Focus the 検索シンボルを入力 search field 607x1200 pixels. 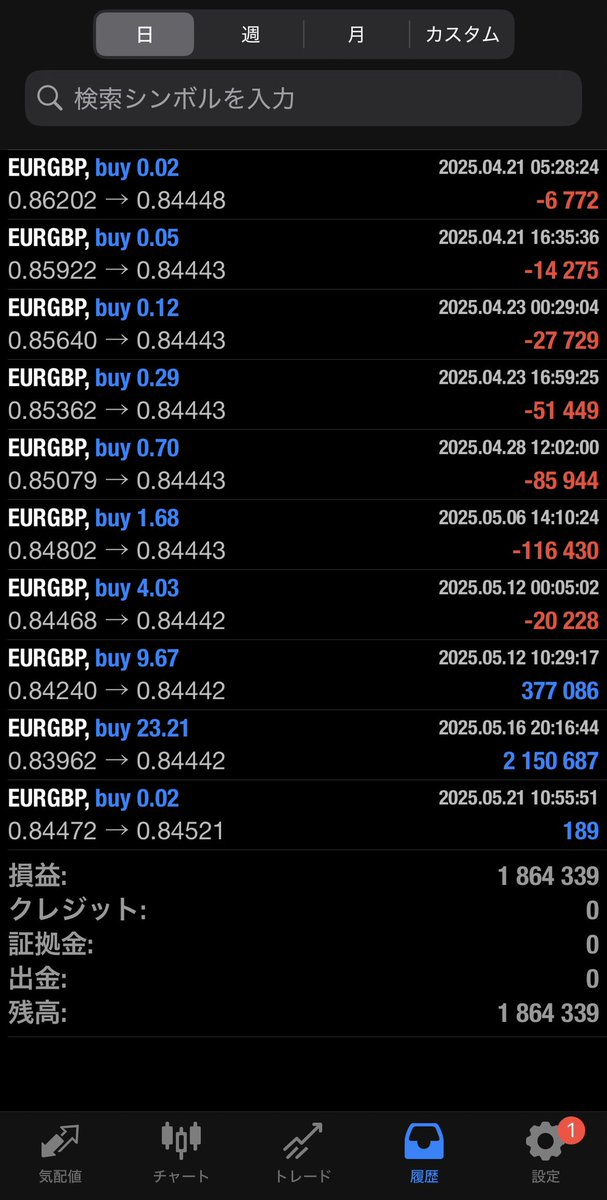tap(303, 98)
